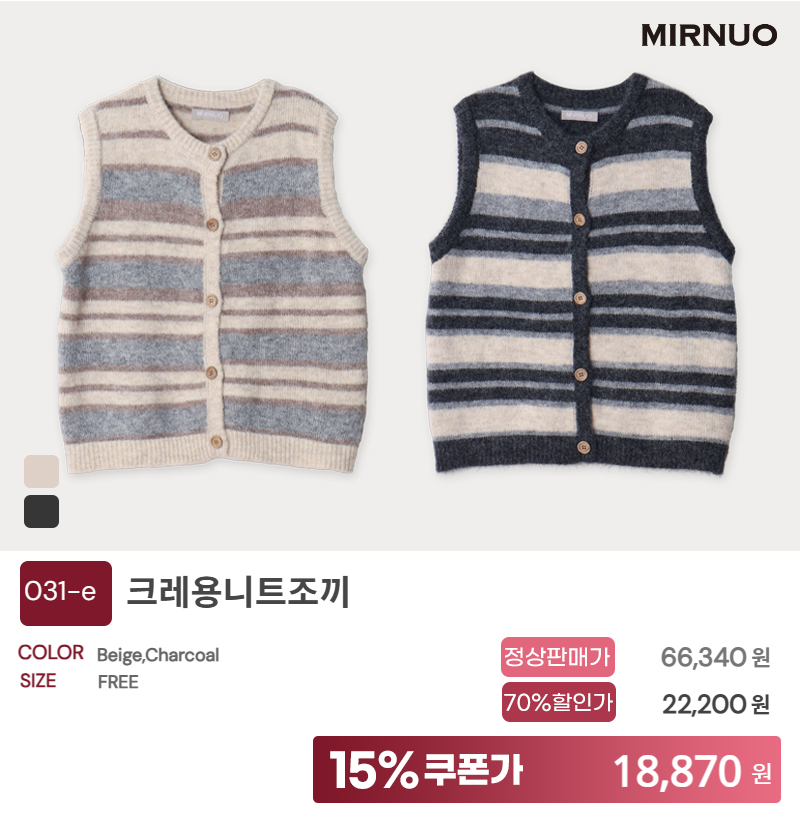800x820 pixels.
Task: Click the 정상판매가 label badge
Action: 558,656
